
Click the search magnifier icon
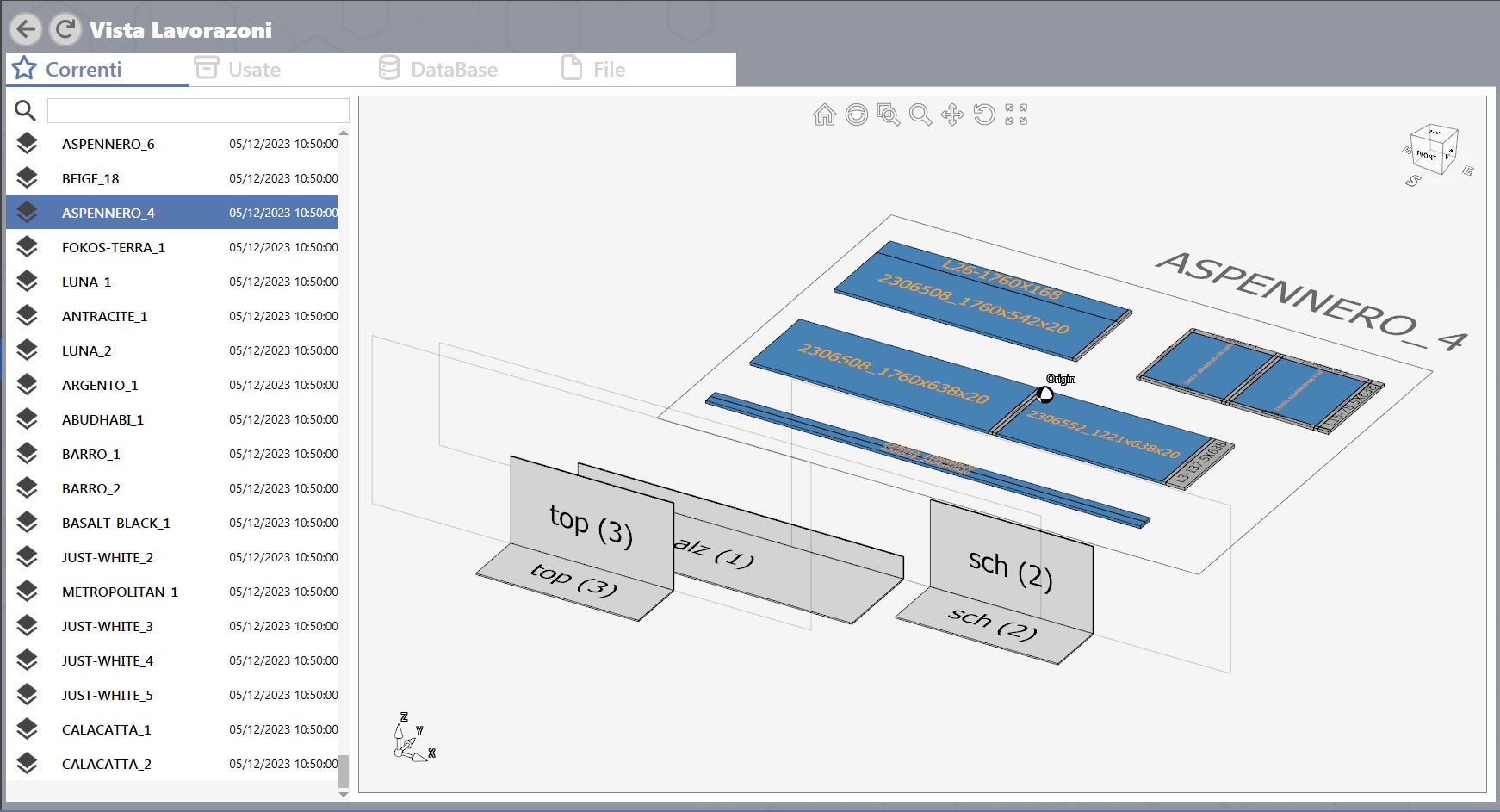25,110
